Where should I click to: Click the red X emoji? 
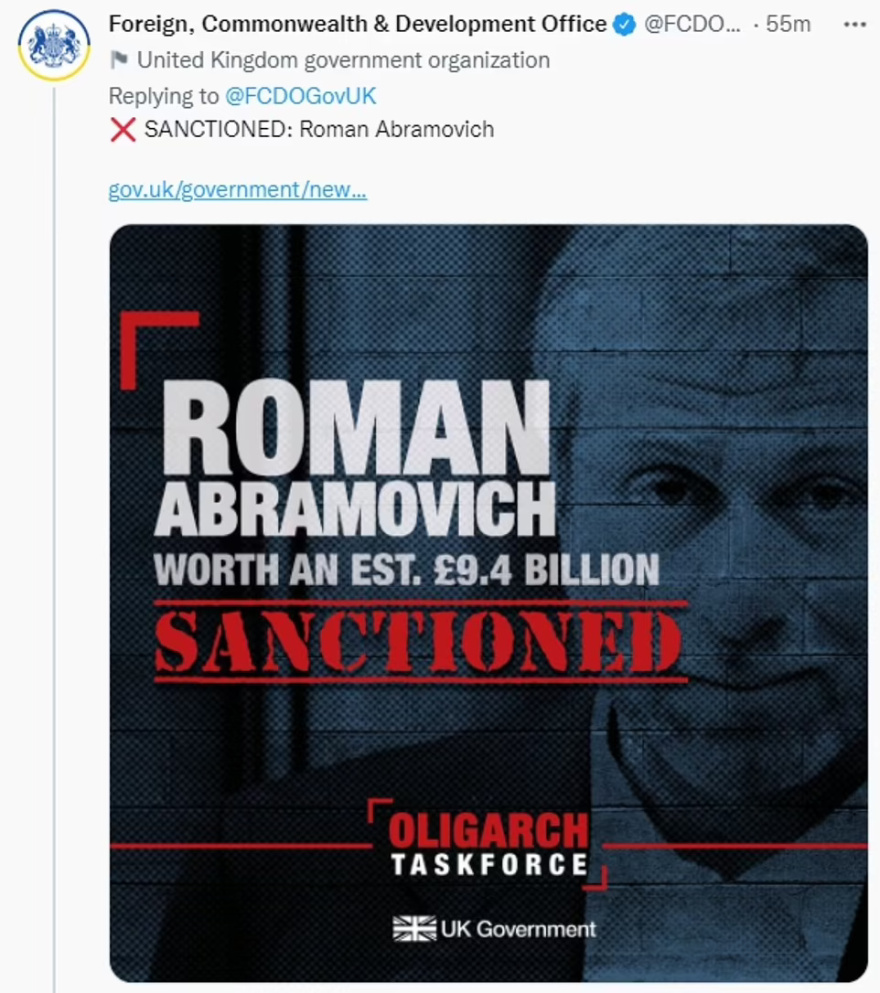click(122, 129)
